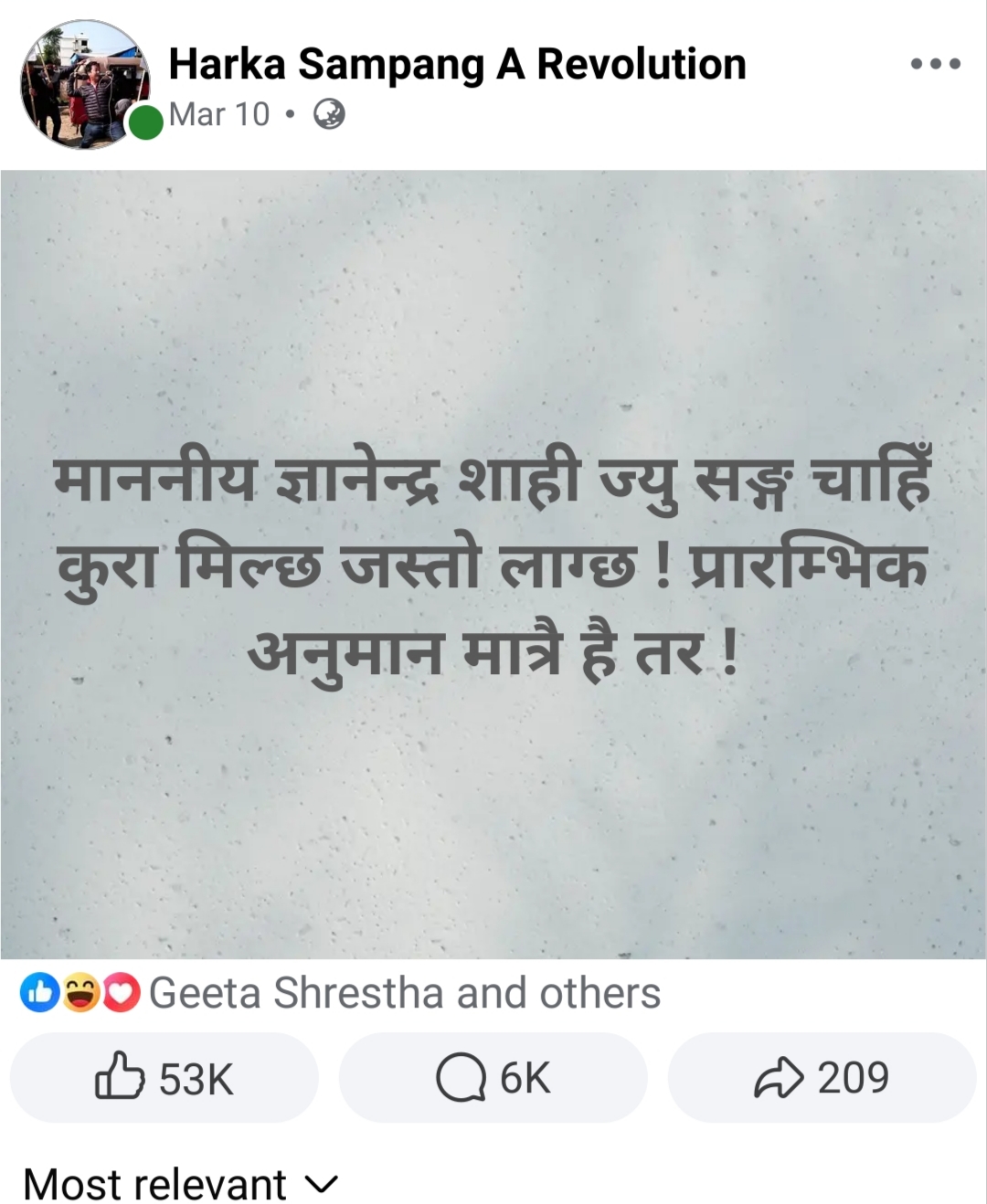
Task: Open the 6K comments button
Action: point(493,1078)
